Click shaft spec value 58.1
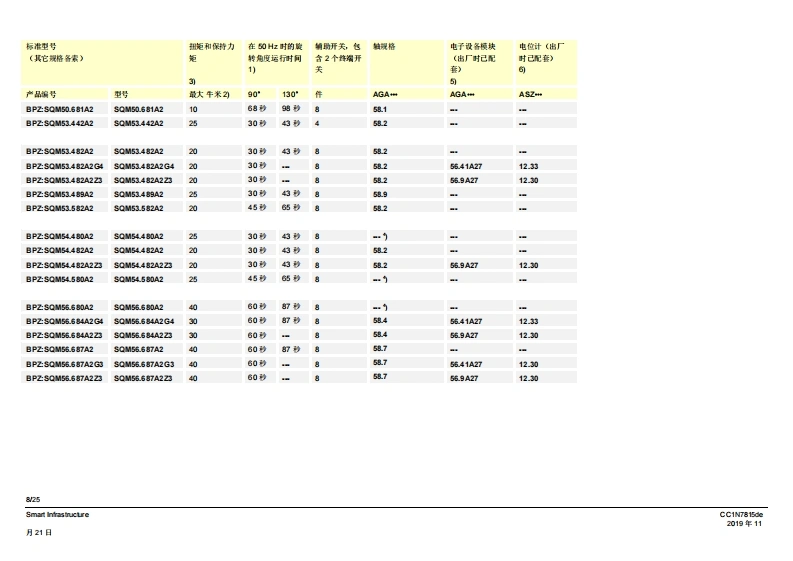Viewport: 793px width, 561px height. coord(380,108)
